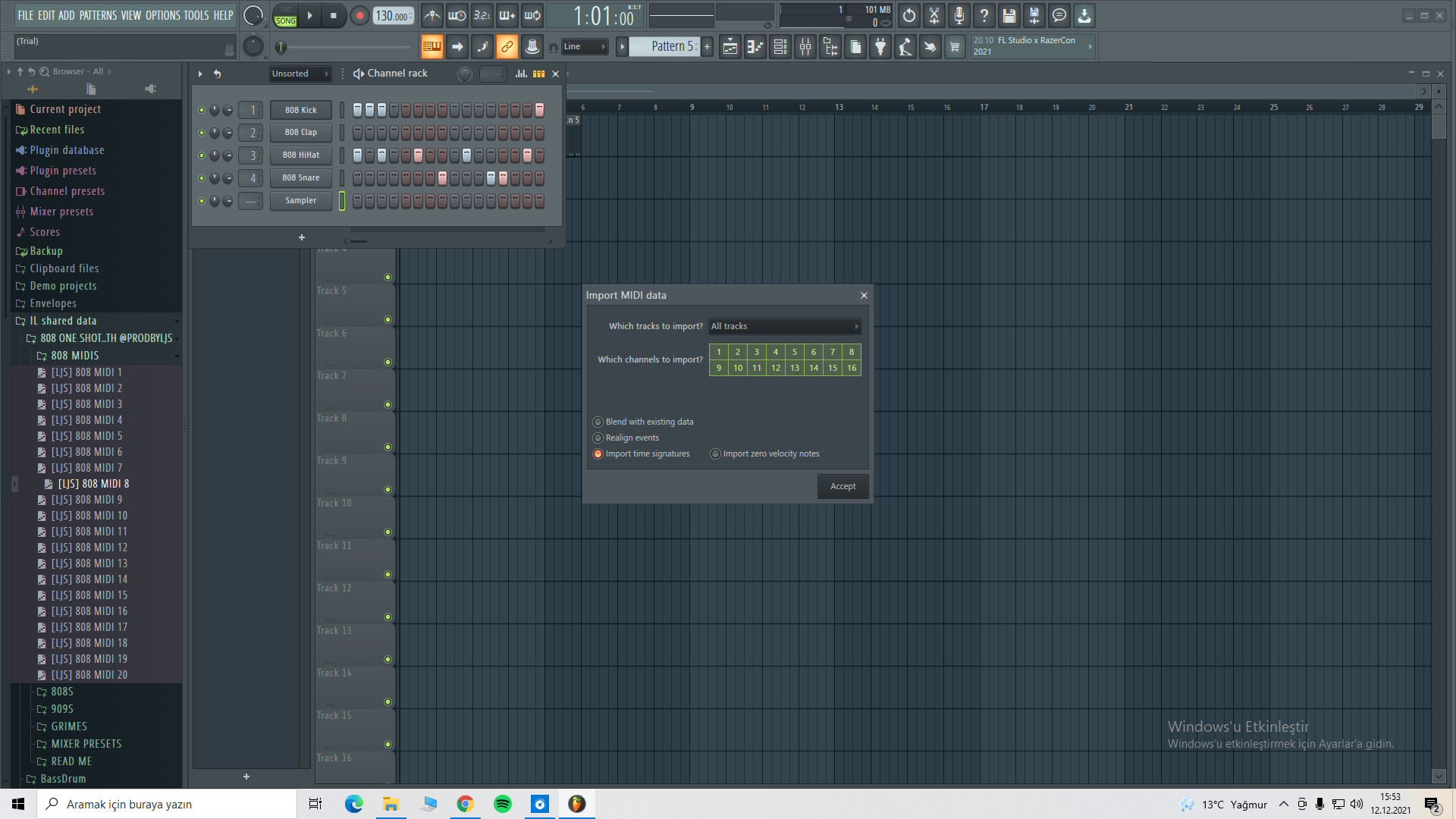Open the content shop cart icon
This screenshot has height=819, width=1456.
click(x=955, y=47)
